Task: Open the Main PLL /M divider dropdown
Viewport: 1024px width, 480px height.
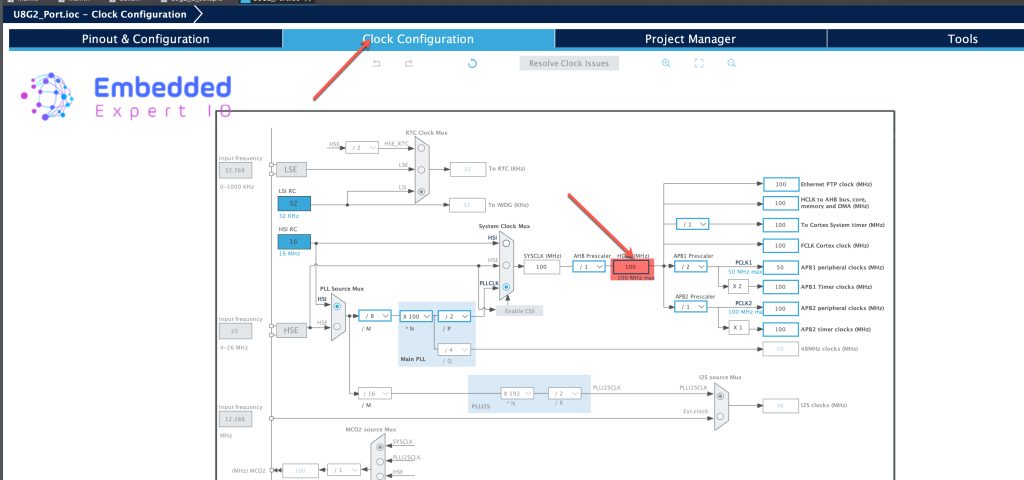Action: 375,315
